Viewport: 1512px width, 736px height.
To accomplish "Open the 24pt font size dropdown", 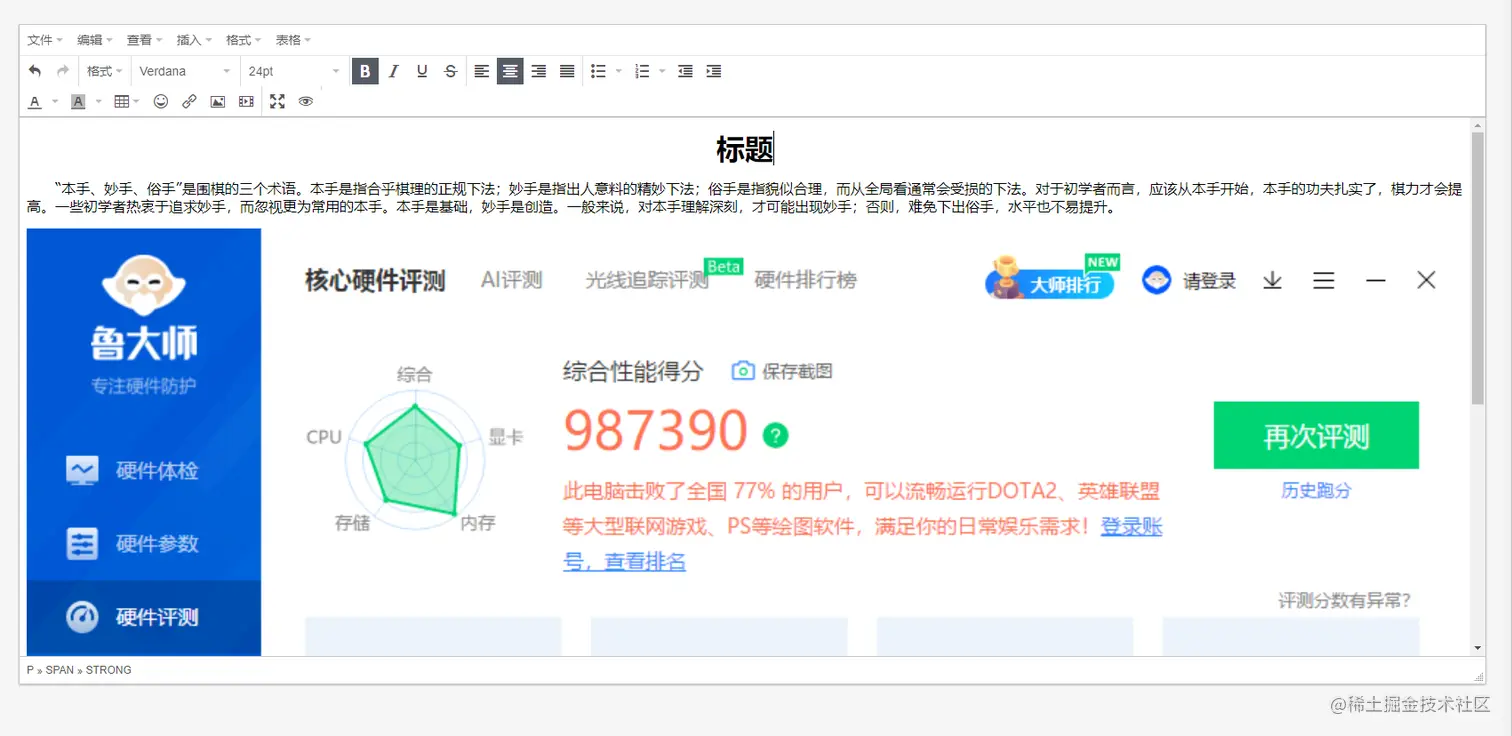I will click(x=294, y=71).
